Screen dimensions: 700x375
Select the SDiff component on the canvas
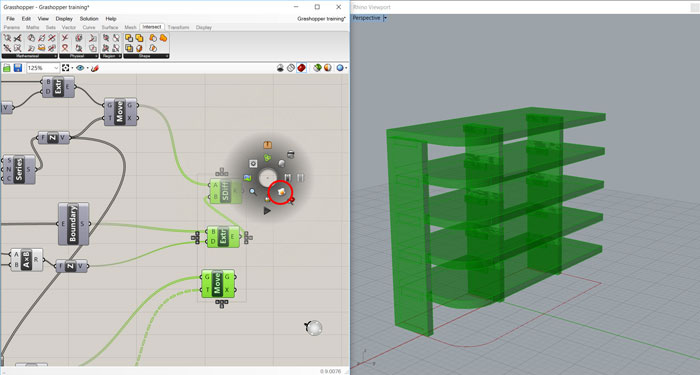pyautogui.click(x=225, y=191)
